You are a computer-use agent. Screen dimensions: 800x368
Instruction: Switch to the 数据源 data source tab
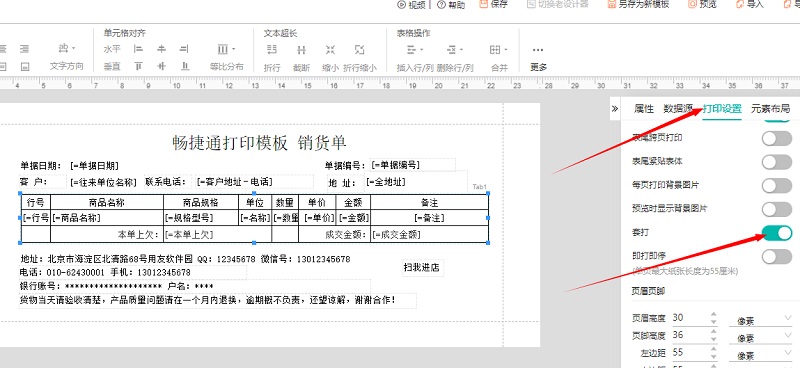point(678,108)
